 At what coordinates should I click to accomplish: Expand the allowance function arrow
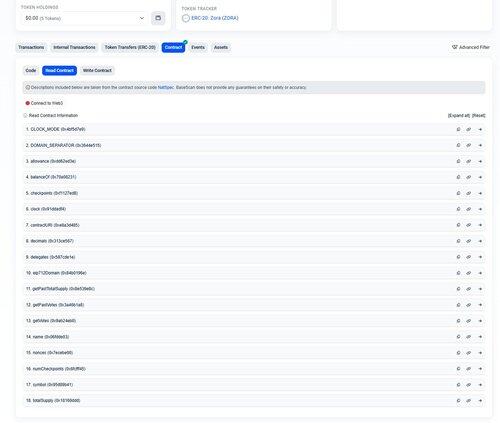pyautogui.click(x=480, y=161)
